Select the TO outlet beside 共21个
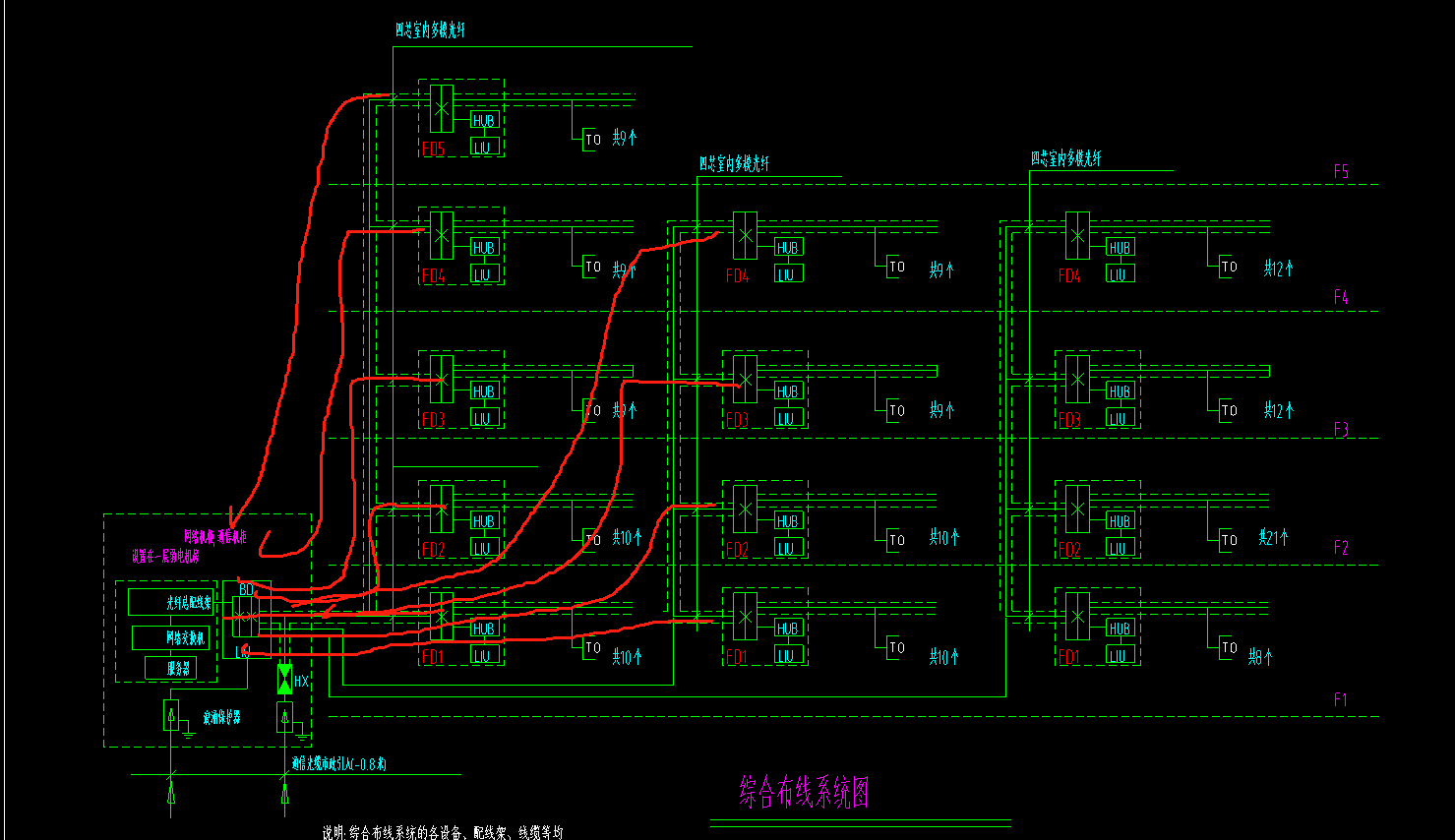Screen dimensions: 1455x840 pyautogui.click(x=1229, y=539)
